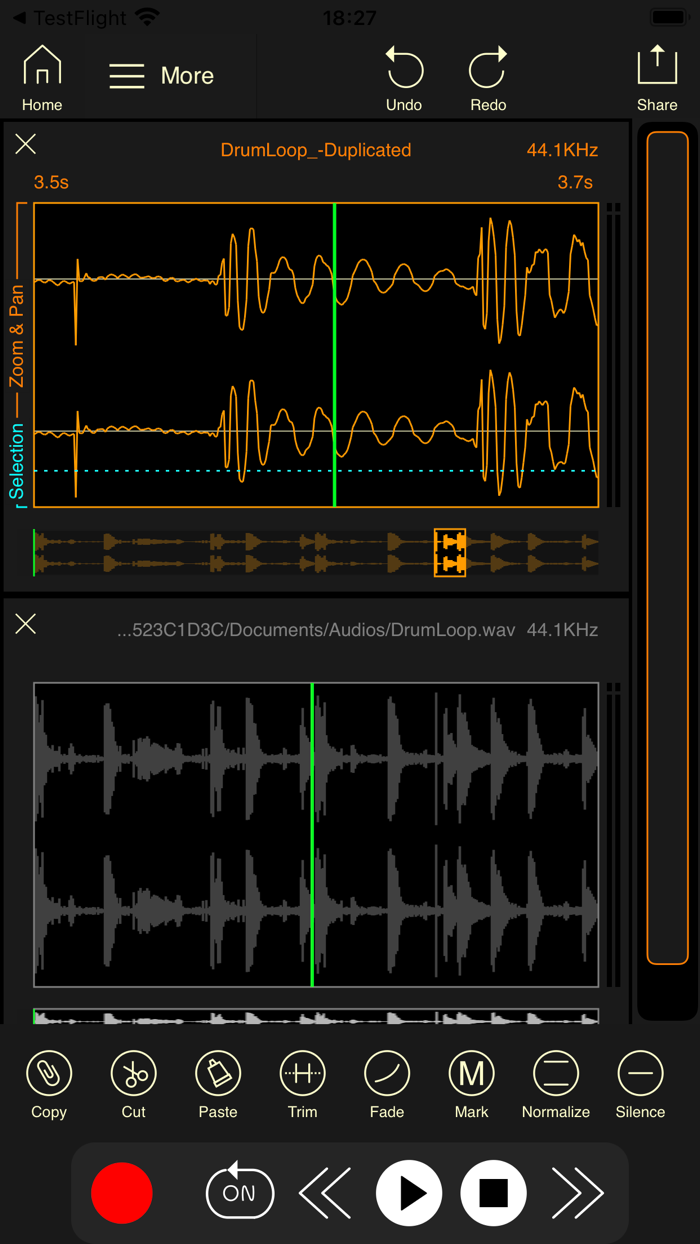700x1244 pixels.
Task: Redo the last undone edit
Action: click(488, 78)
